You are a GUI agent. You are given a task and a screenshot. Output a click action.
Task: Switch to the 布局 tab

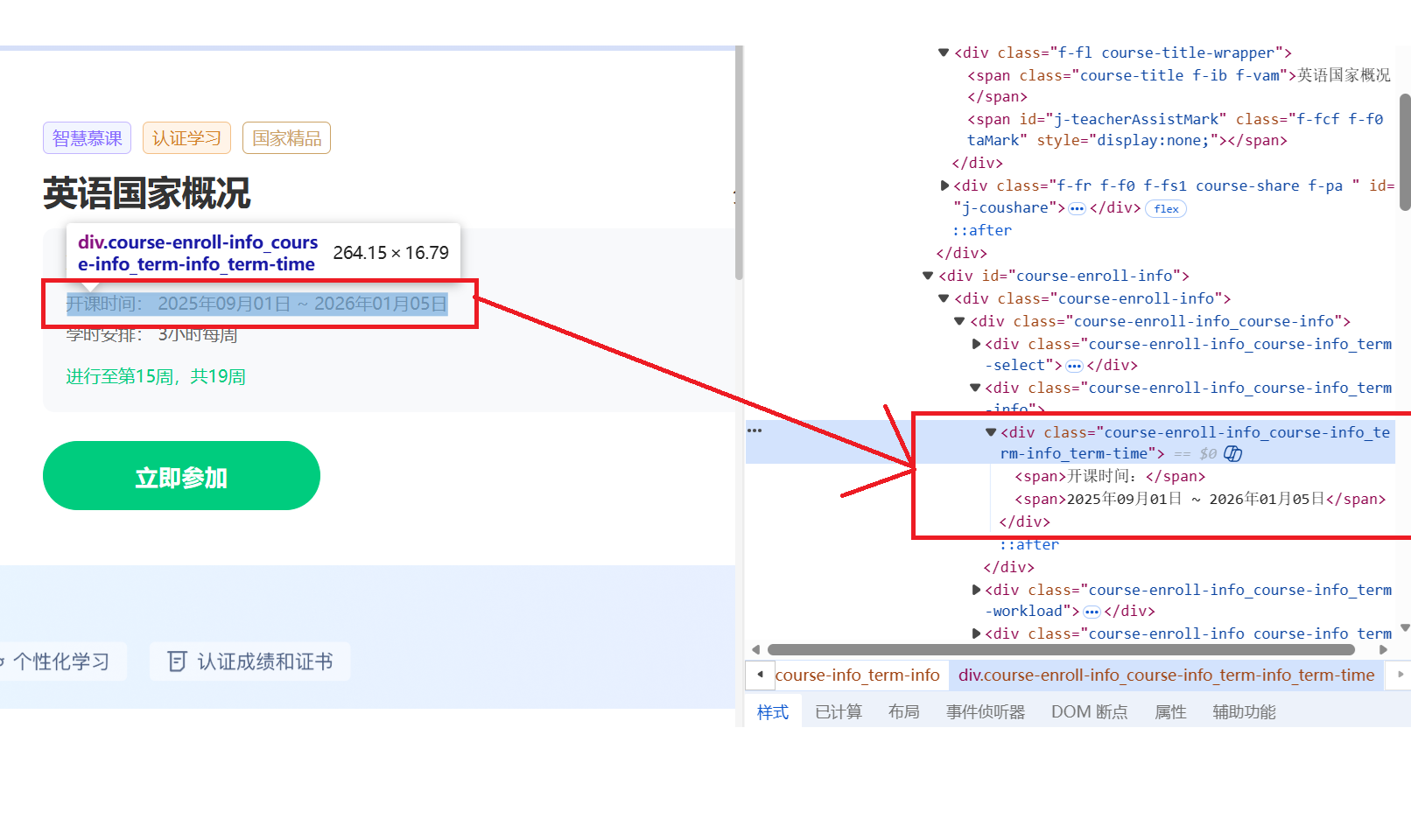[x=903, y=711]
